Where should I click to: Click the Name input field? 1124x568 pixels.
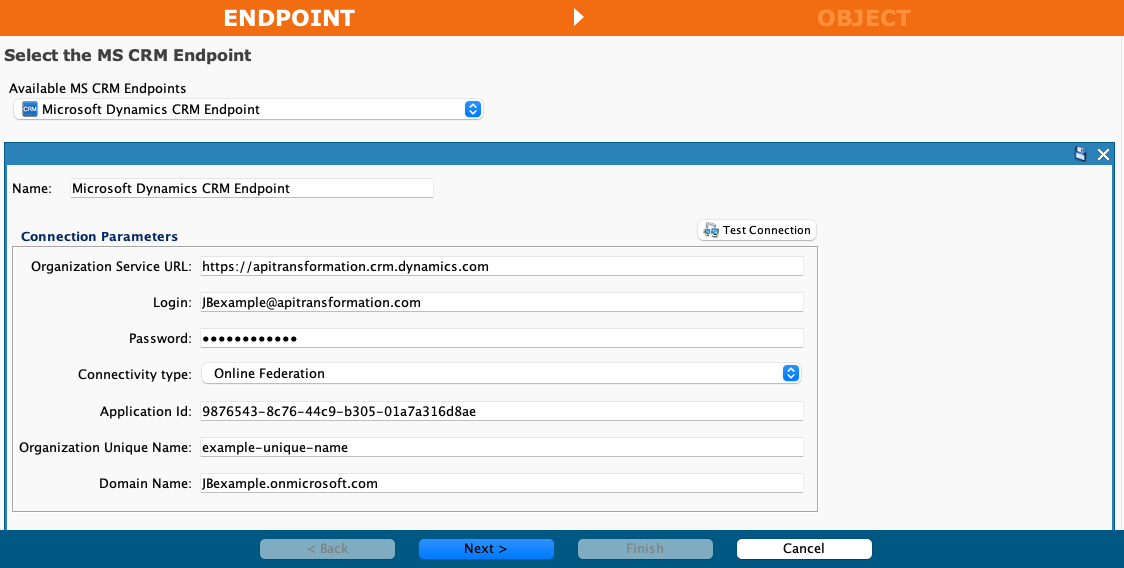[251, 188]
